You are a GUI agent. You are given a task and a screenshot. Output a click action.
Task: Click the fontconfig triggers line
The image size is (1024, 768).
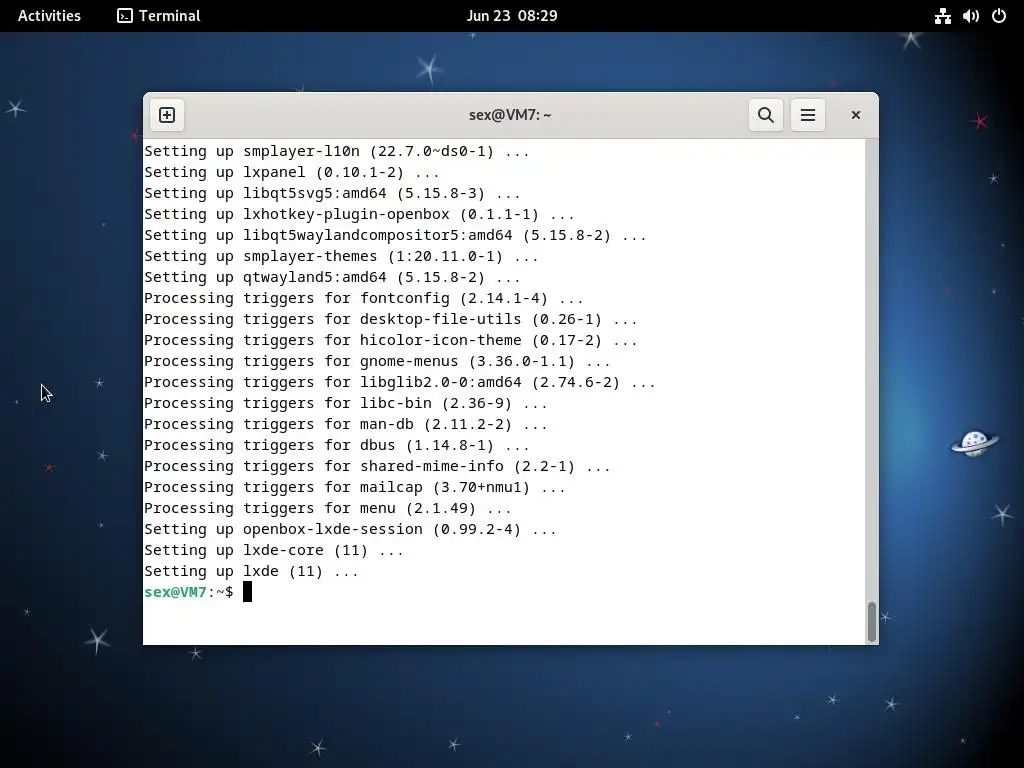364,298
